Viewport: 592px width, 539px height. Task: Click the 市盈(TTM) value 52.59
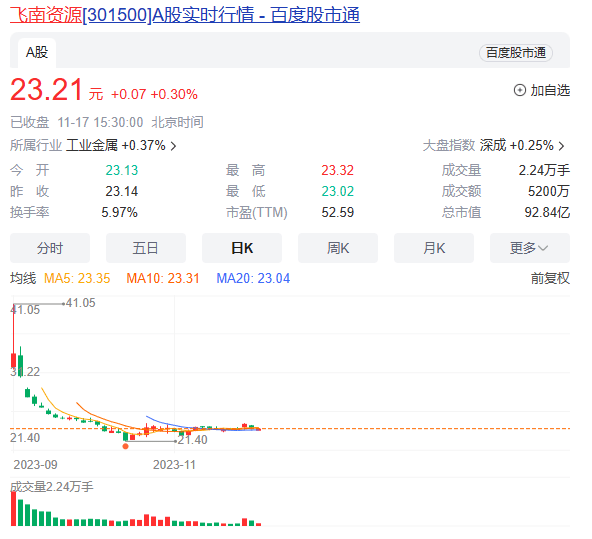tap(338, 213)
